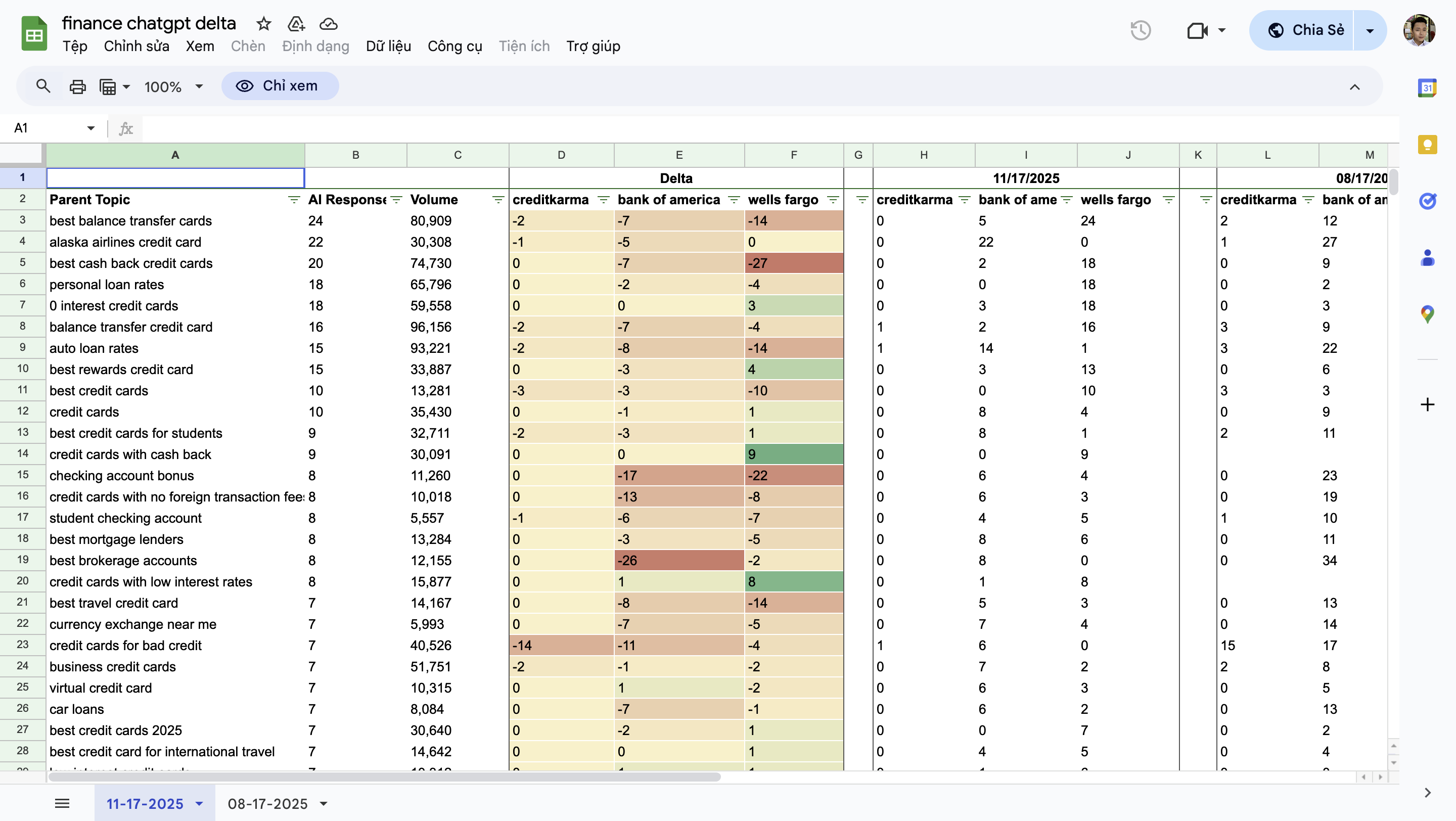Viewport: 1456px width, 821px height.
Task: Open Google Maps side panel icon
Action: click(x=1427, y=314)
